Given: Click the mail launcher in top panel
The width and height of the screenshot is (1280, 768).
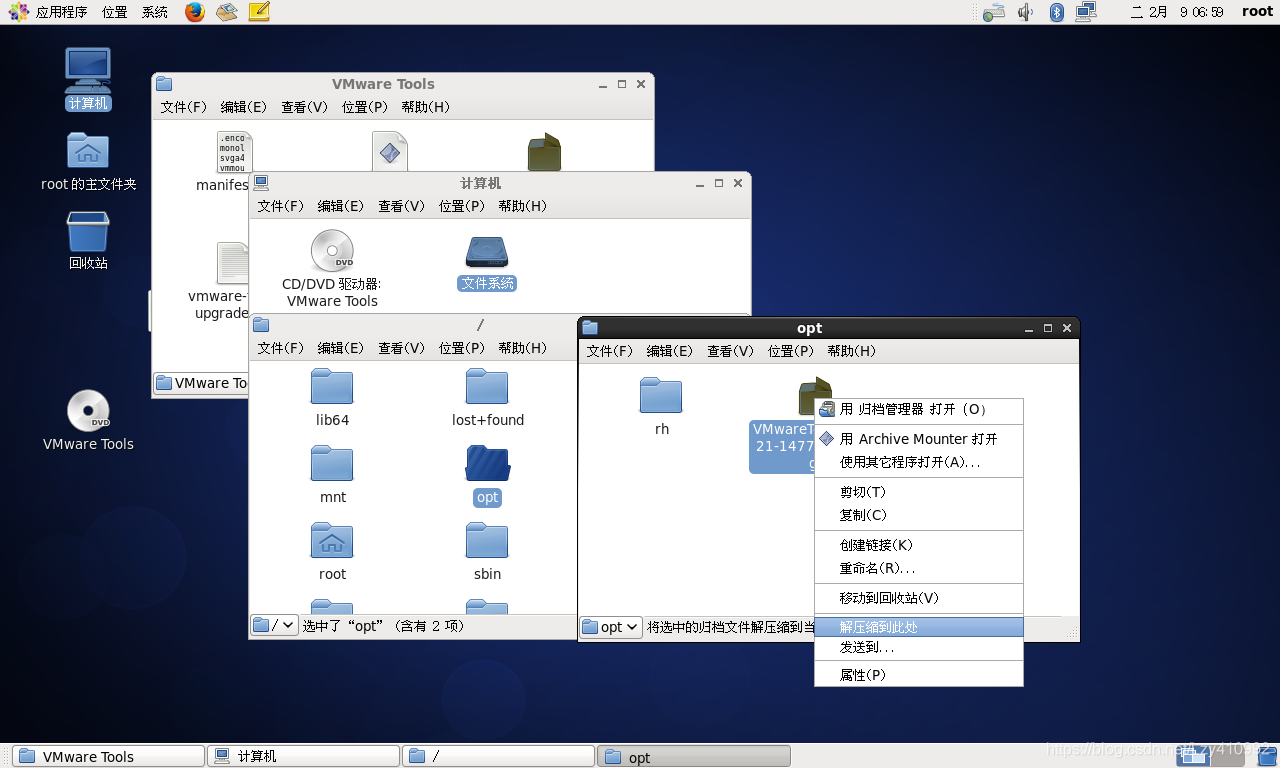Looking at the screenshot, I should (227, 12).
